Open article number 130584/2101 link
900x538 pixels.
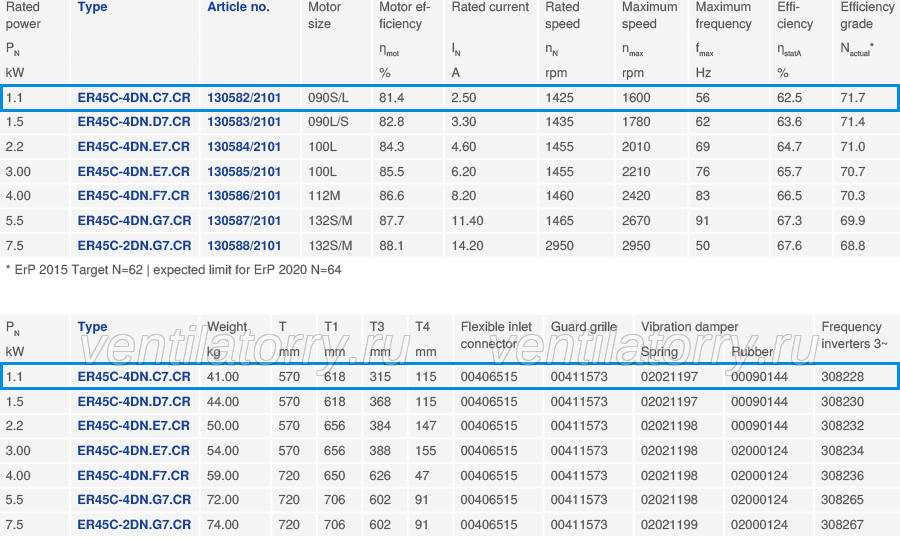244,146
